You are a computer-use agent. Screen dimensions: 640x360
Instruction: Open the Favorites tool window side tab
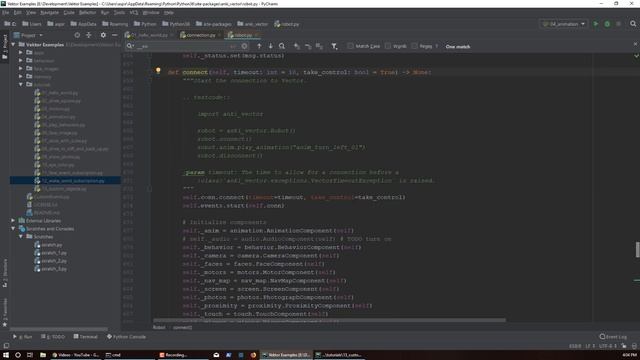click(5, 312)
